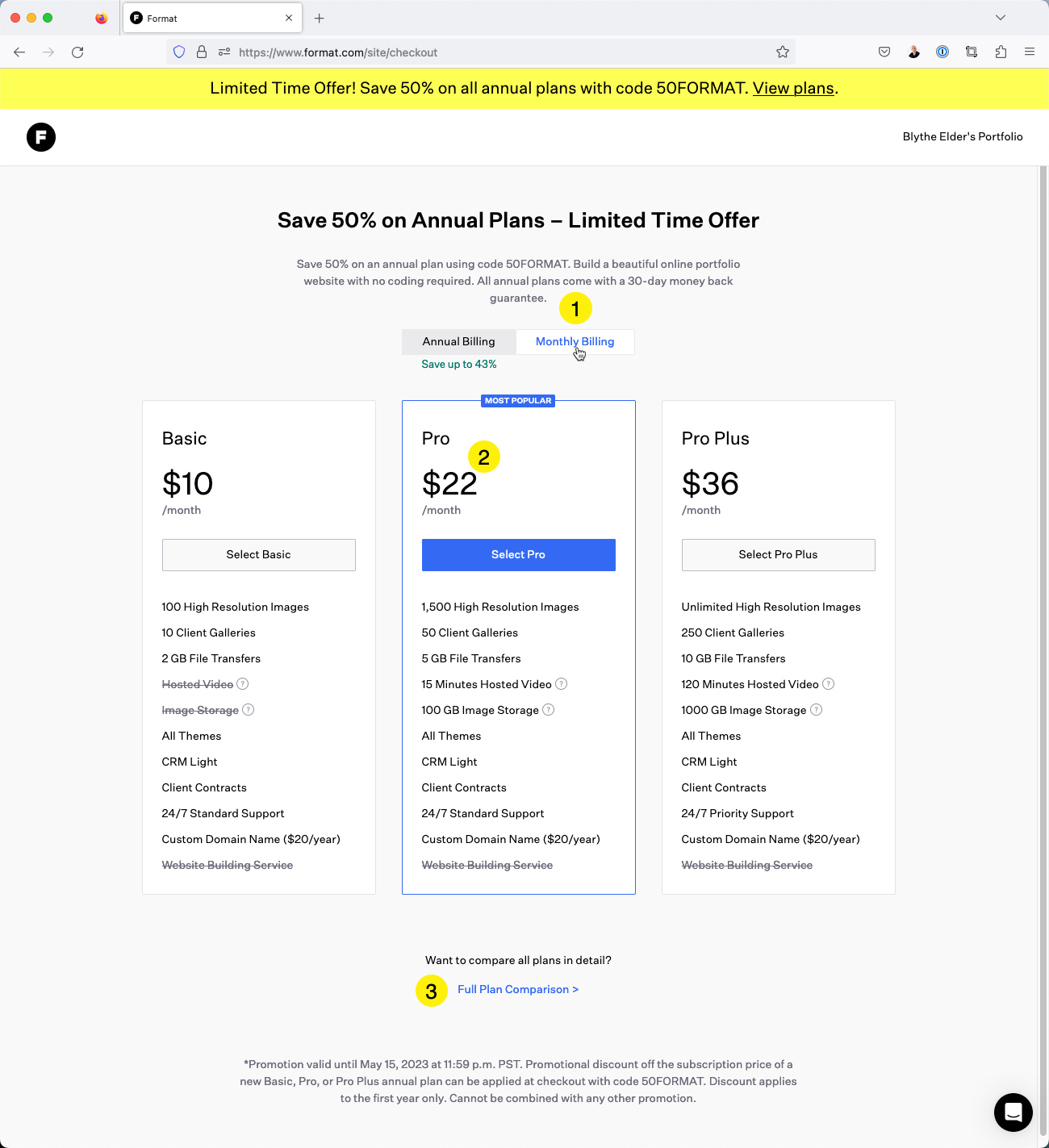Switch to Monthly Billing option
The height and width of the screenshot is (1148, 1049).
(x=575, y=342)
